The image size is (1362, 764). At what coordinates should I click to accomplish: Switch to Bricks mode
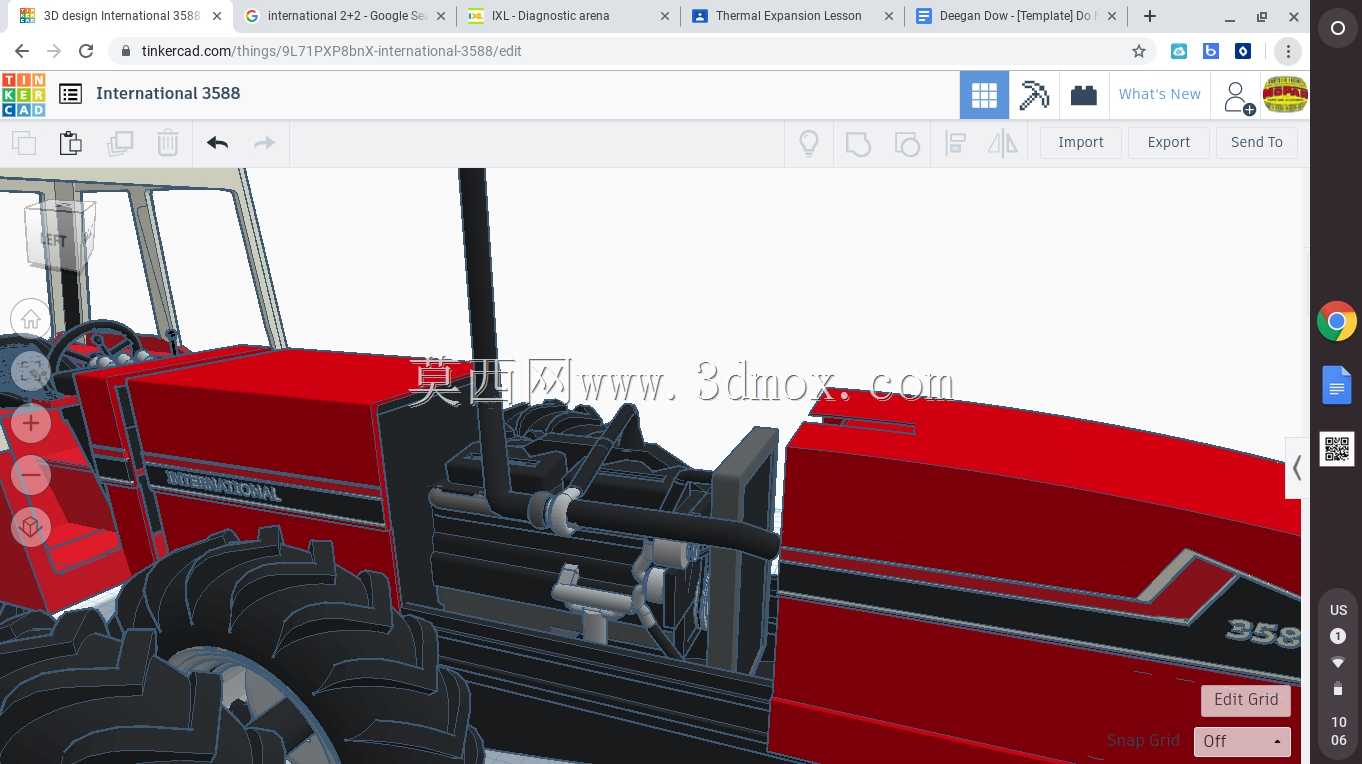(1083, 95)
